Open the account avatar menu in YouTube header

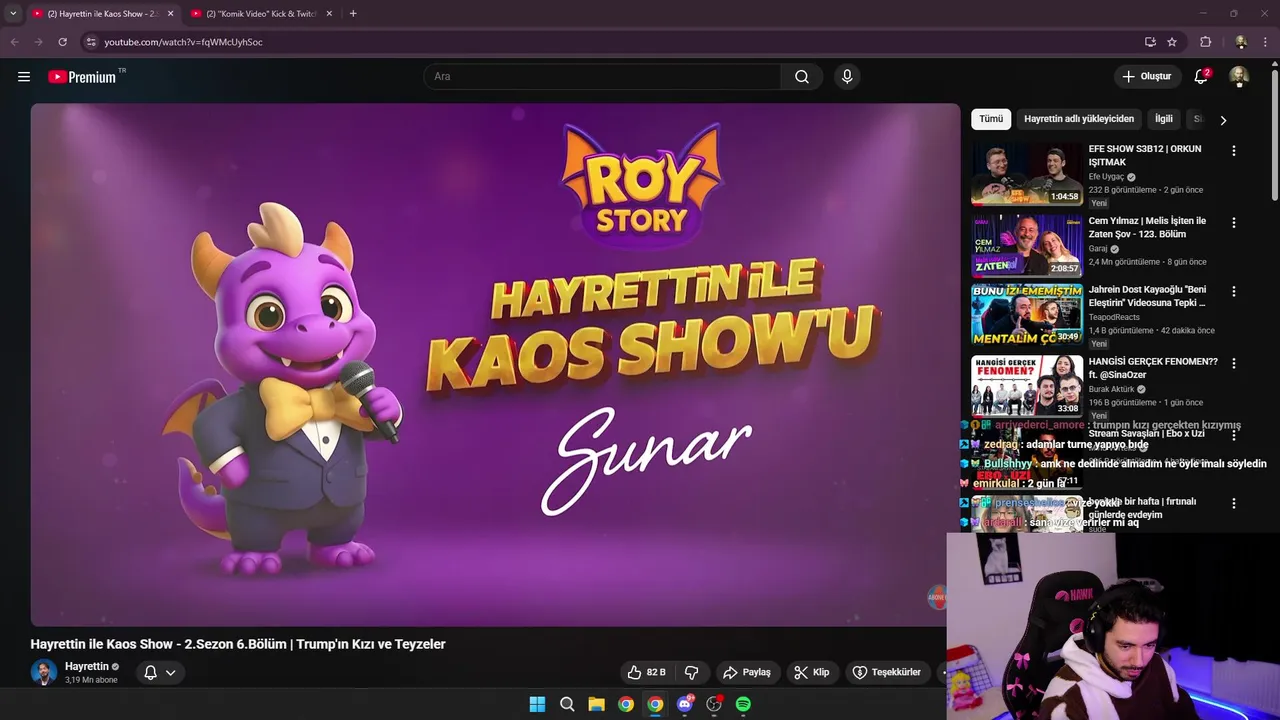tap(1239, 77)
